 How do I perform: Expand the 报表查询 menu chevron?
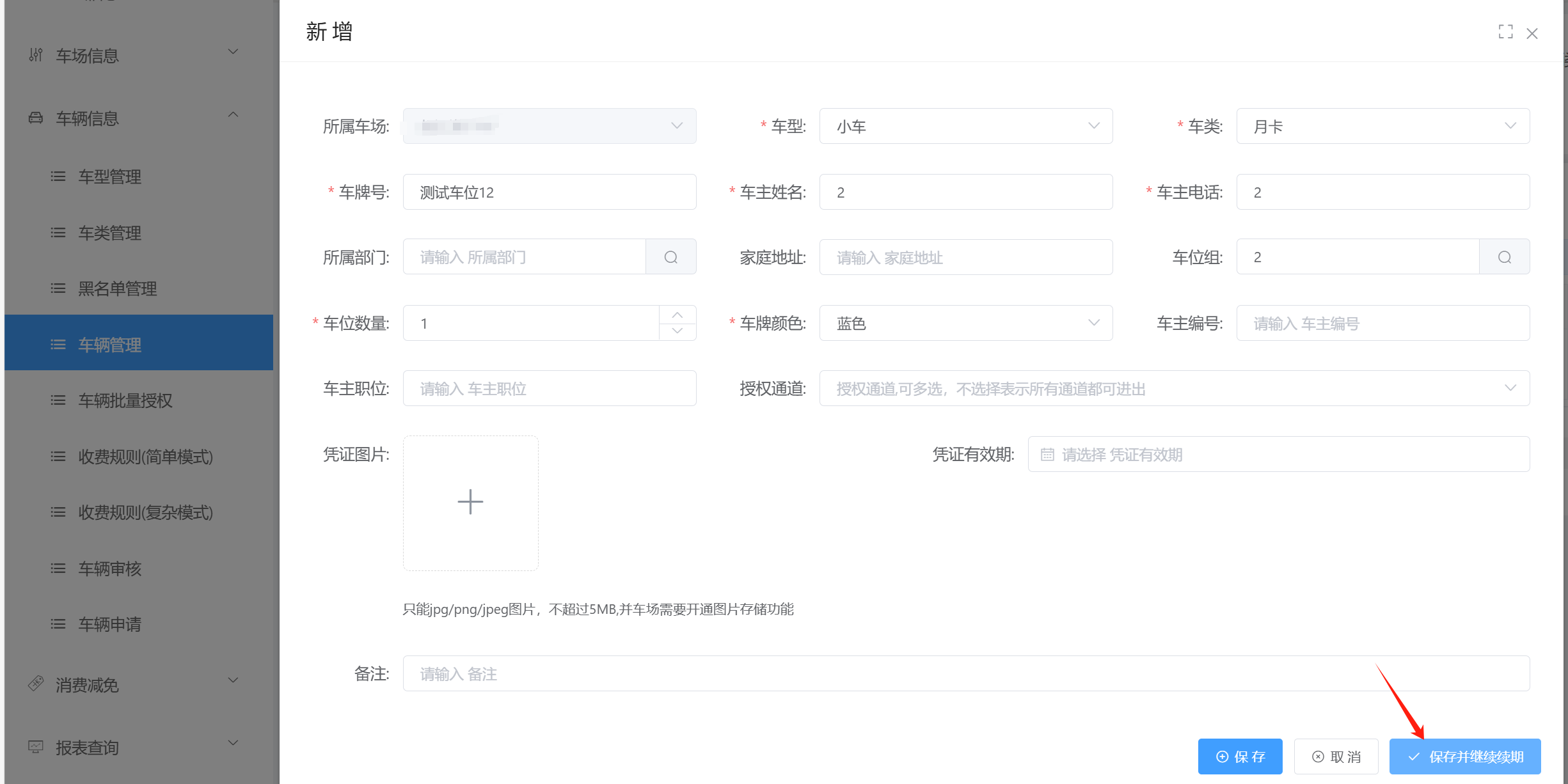(x=234, y=743)
